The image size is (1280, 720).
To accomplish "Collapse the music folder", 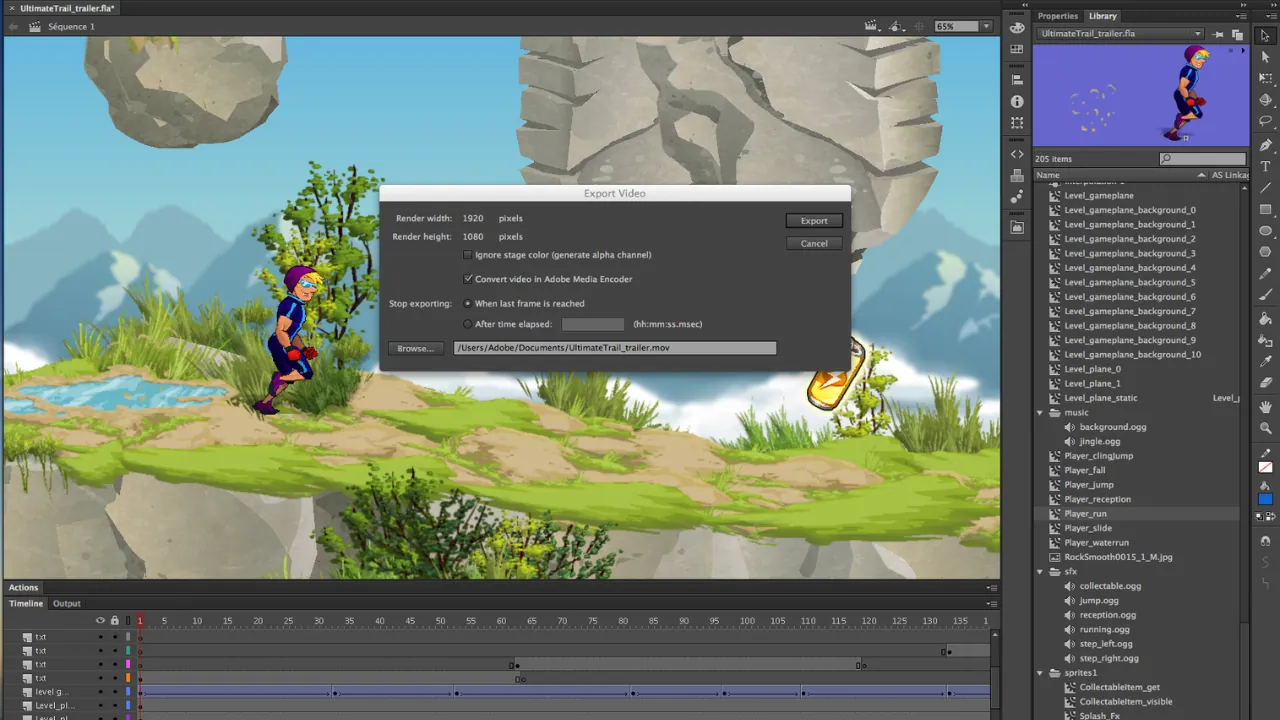I will [1040, 413].
